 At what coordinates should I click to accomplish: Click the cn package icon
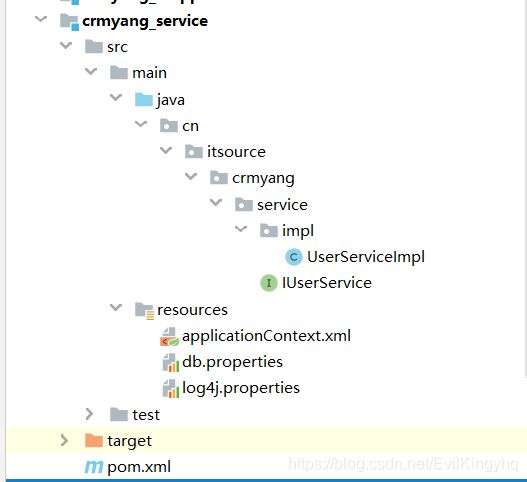pos(169,126)
